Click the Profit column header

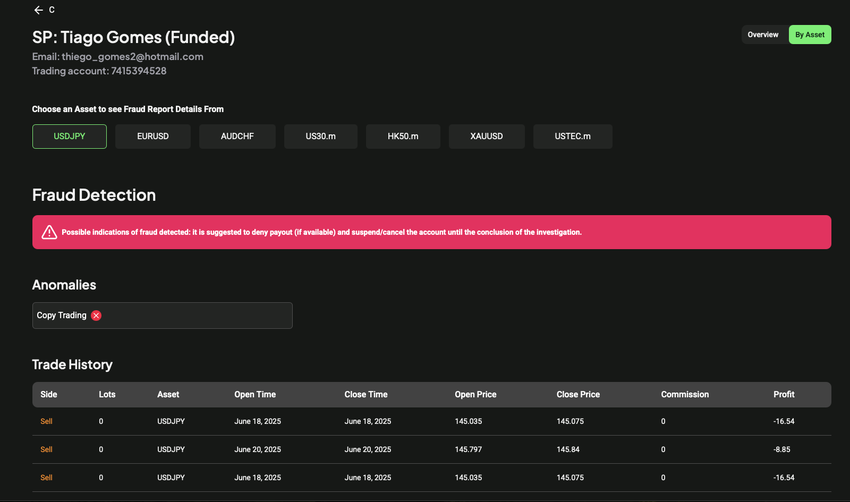[x=786, y=395]
